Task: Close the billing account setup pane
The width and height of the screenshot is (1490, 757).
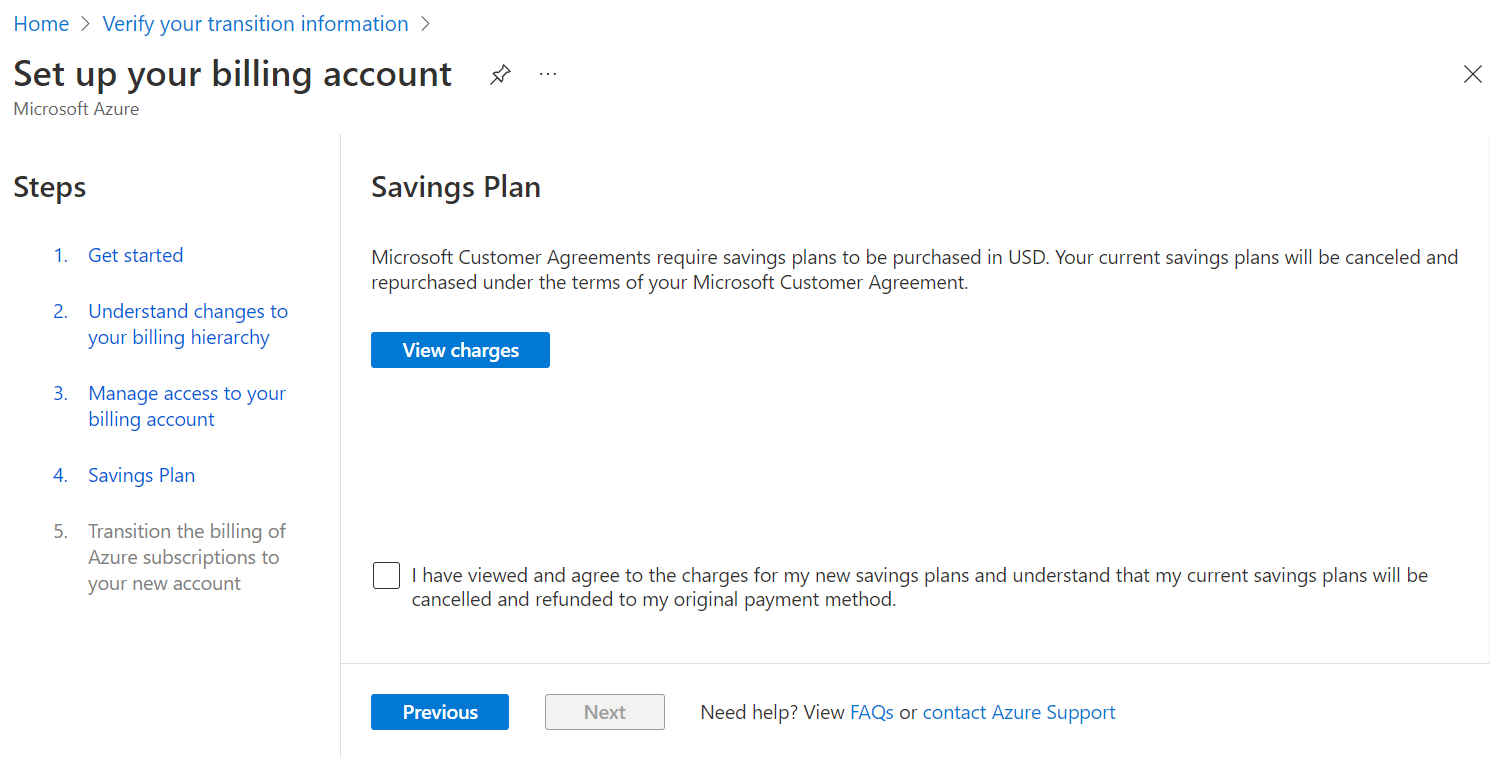Action: coord(1472,74)
